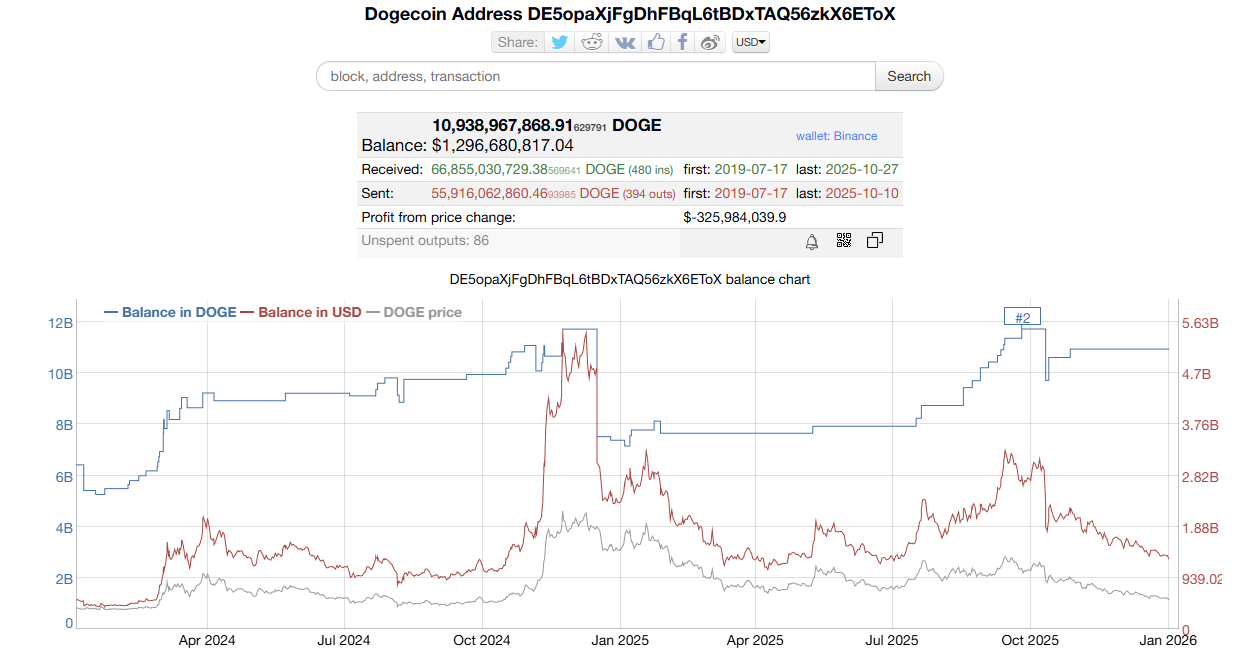Open balance change notifications via bell icon

click(x=811, y=241)
